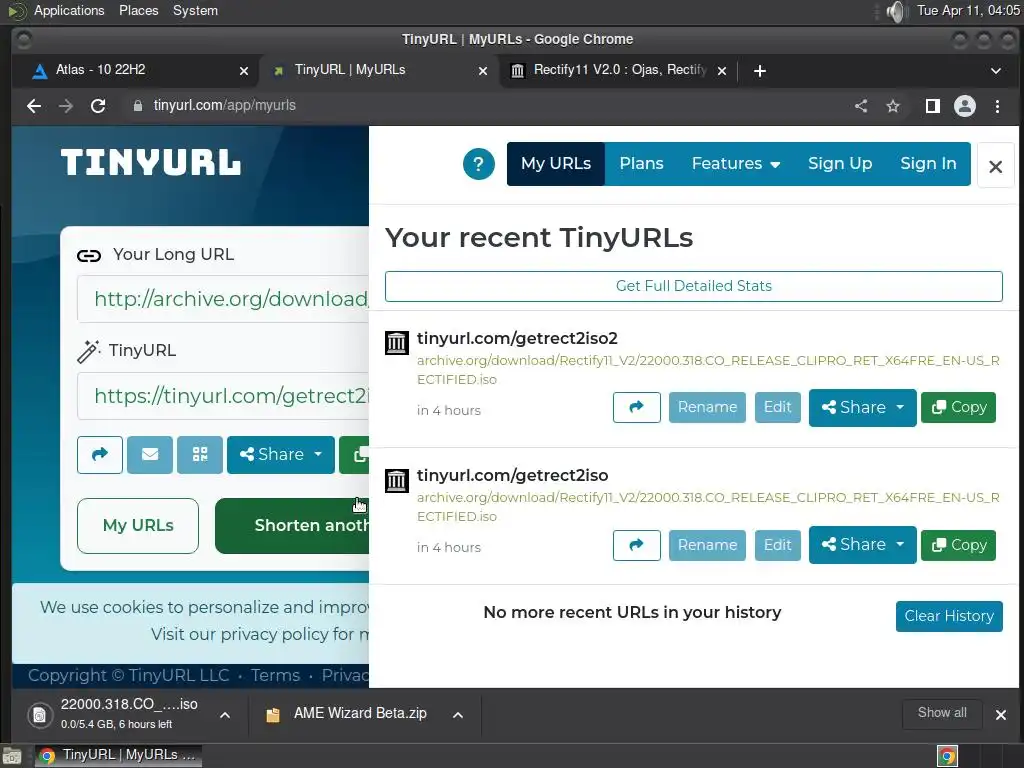
Task: Click Sign In in the nav bar
Action: [928, 164]
